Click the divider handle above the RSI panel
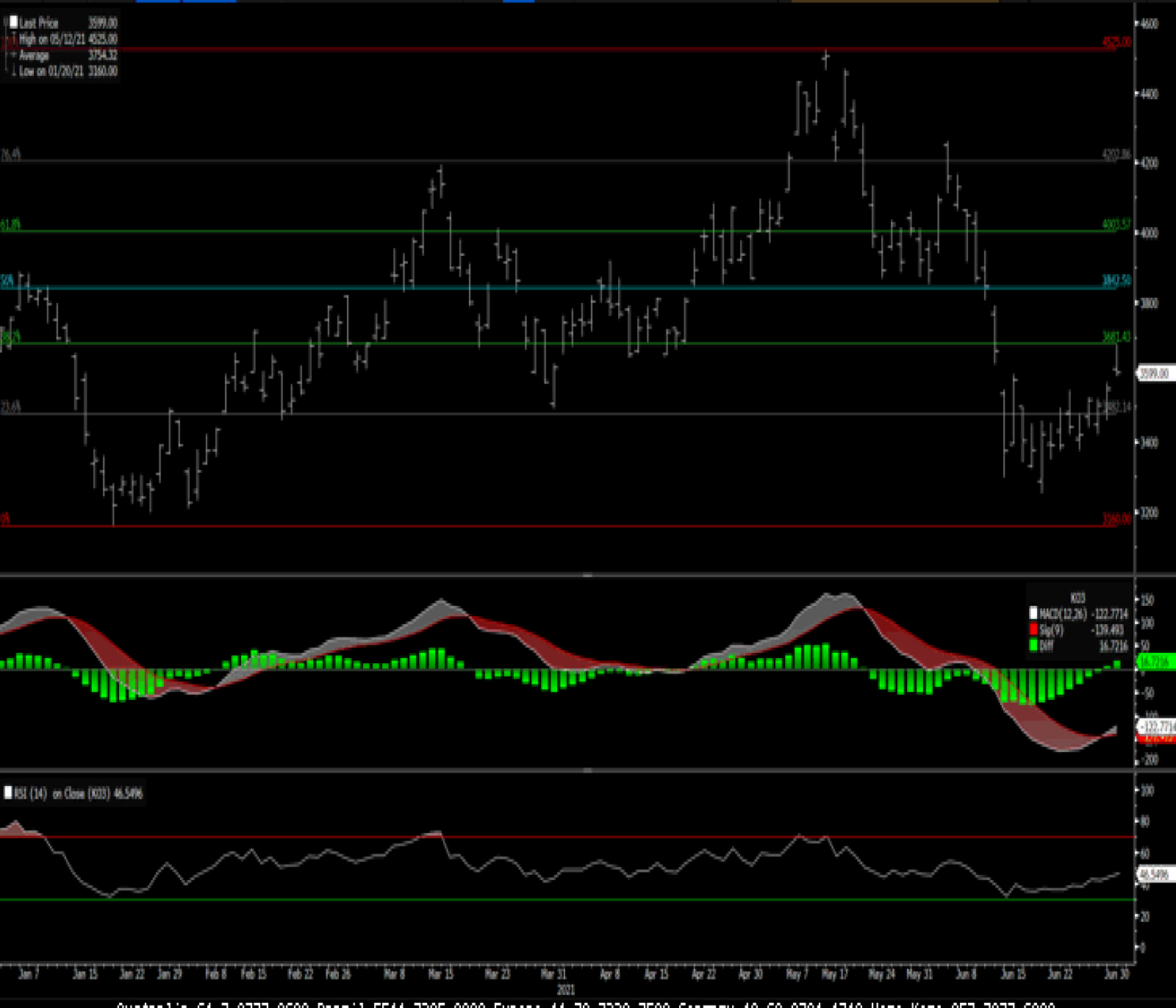Screen dimensions: 1176x1008 pos(587,770)
